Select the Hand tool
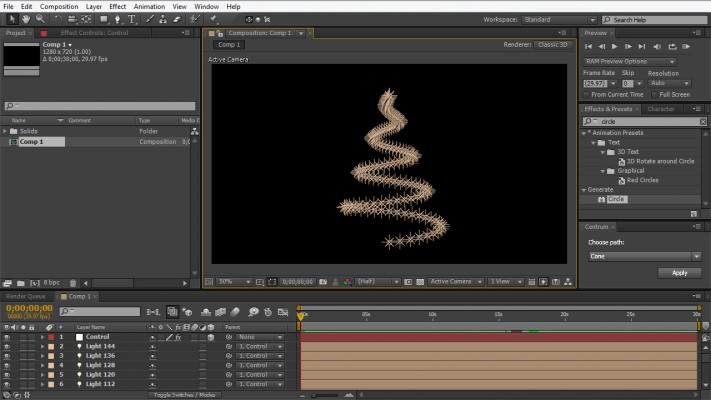Image resolution: width=711 pixels, height=400 pixels. click(x=25, y=19)
